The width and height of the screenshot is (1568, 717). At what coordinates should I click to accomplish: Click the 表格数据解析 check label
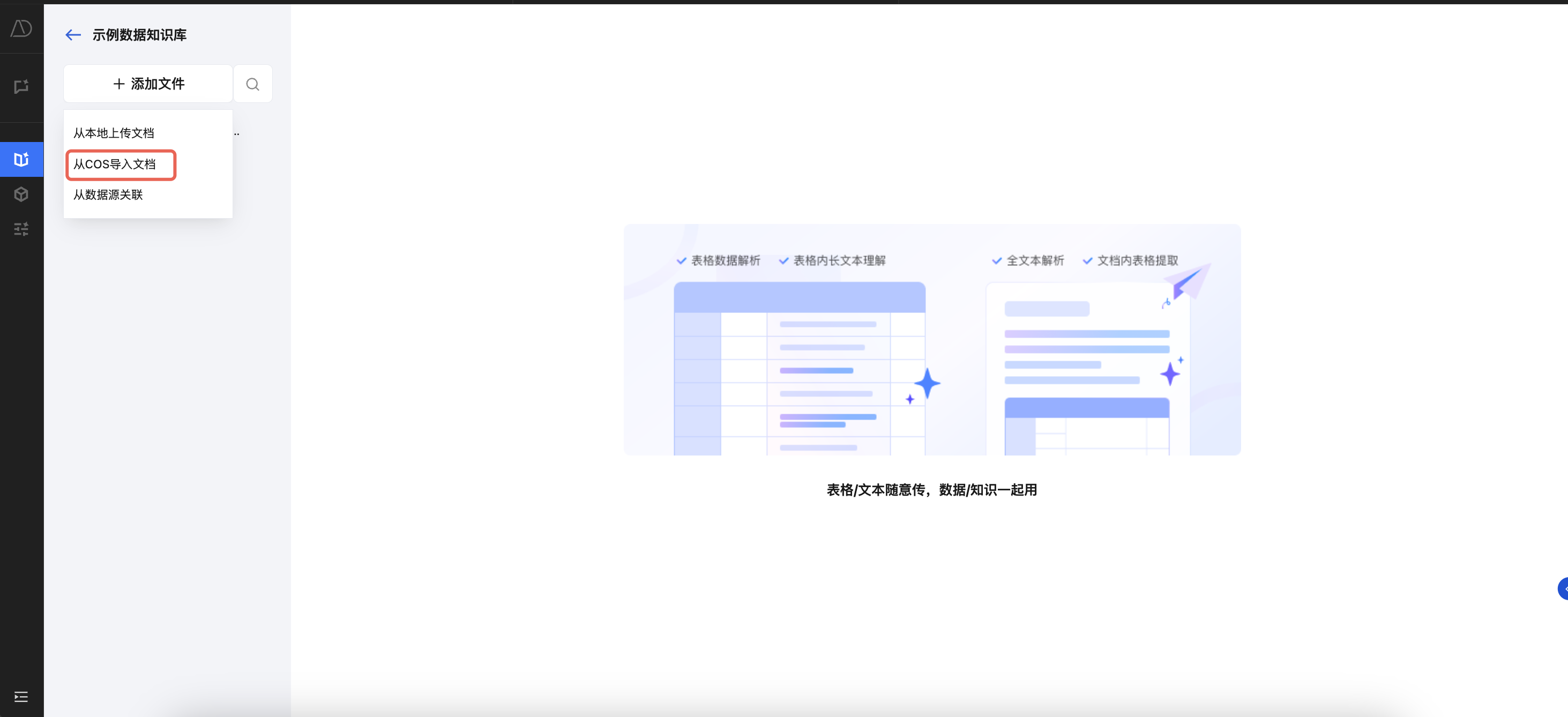tap(725, 260)
